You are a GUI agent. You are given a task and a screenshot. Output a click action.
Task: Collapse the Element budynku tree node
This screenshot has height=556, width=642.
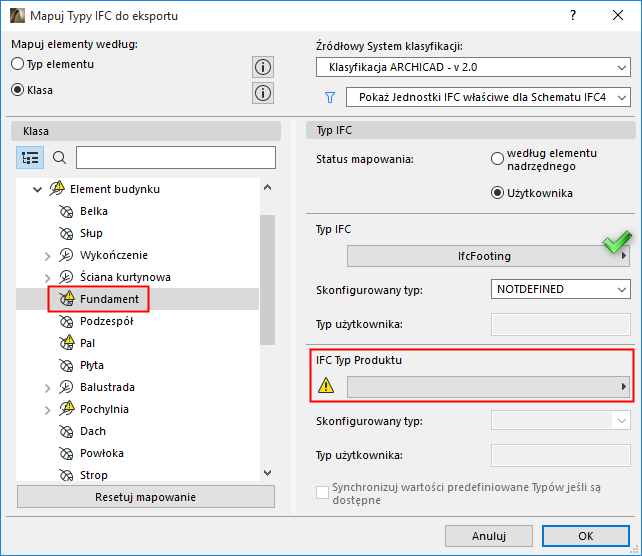pyautogui.click(x=38, y=189)
